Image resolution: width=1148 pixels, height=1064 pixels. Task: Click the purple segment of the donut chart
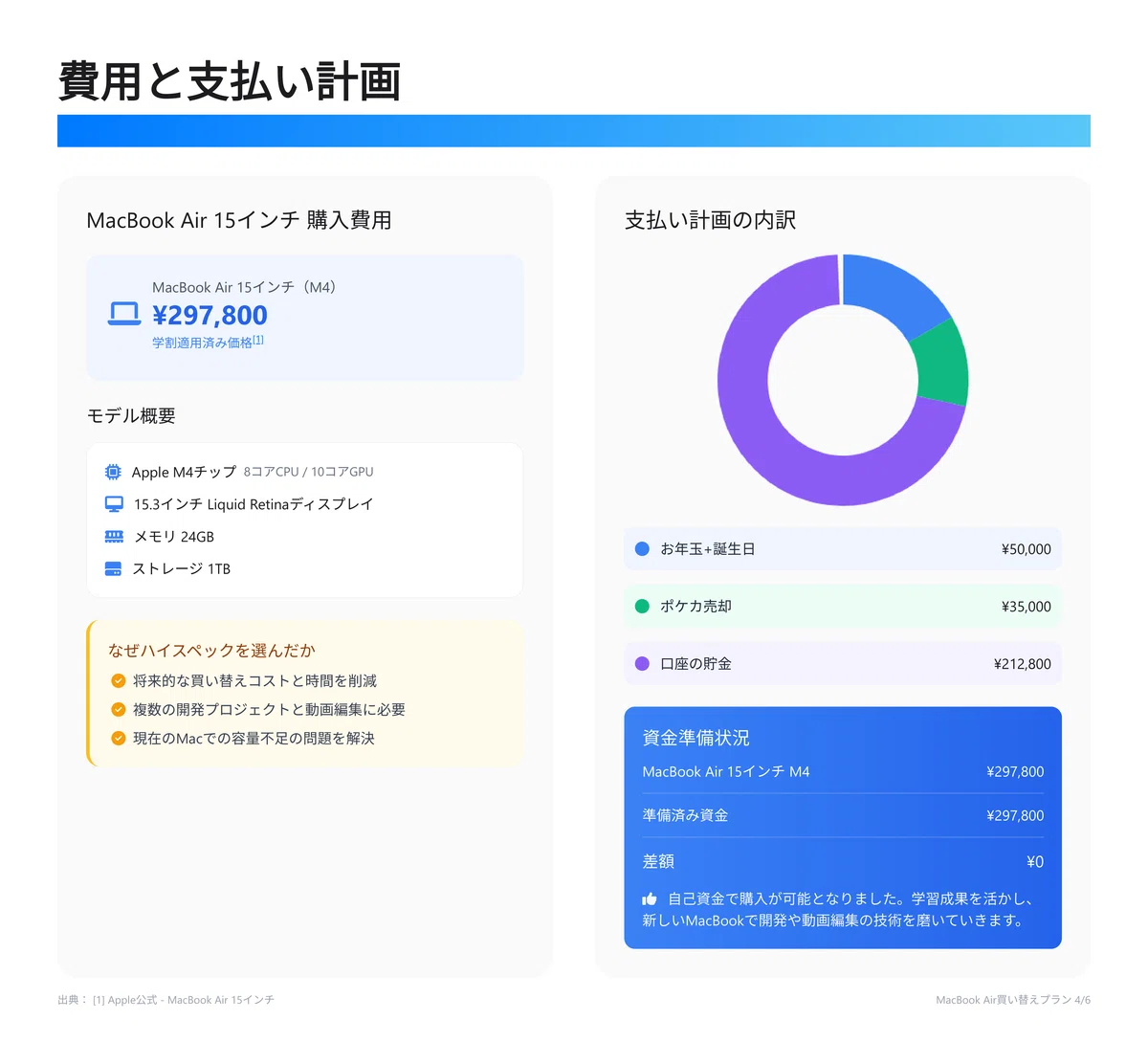point(756,431)
